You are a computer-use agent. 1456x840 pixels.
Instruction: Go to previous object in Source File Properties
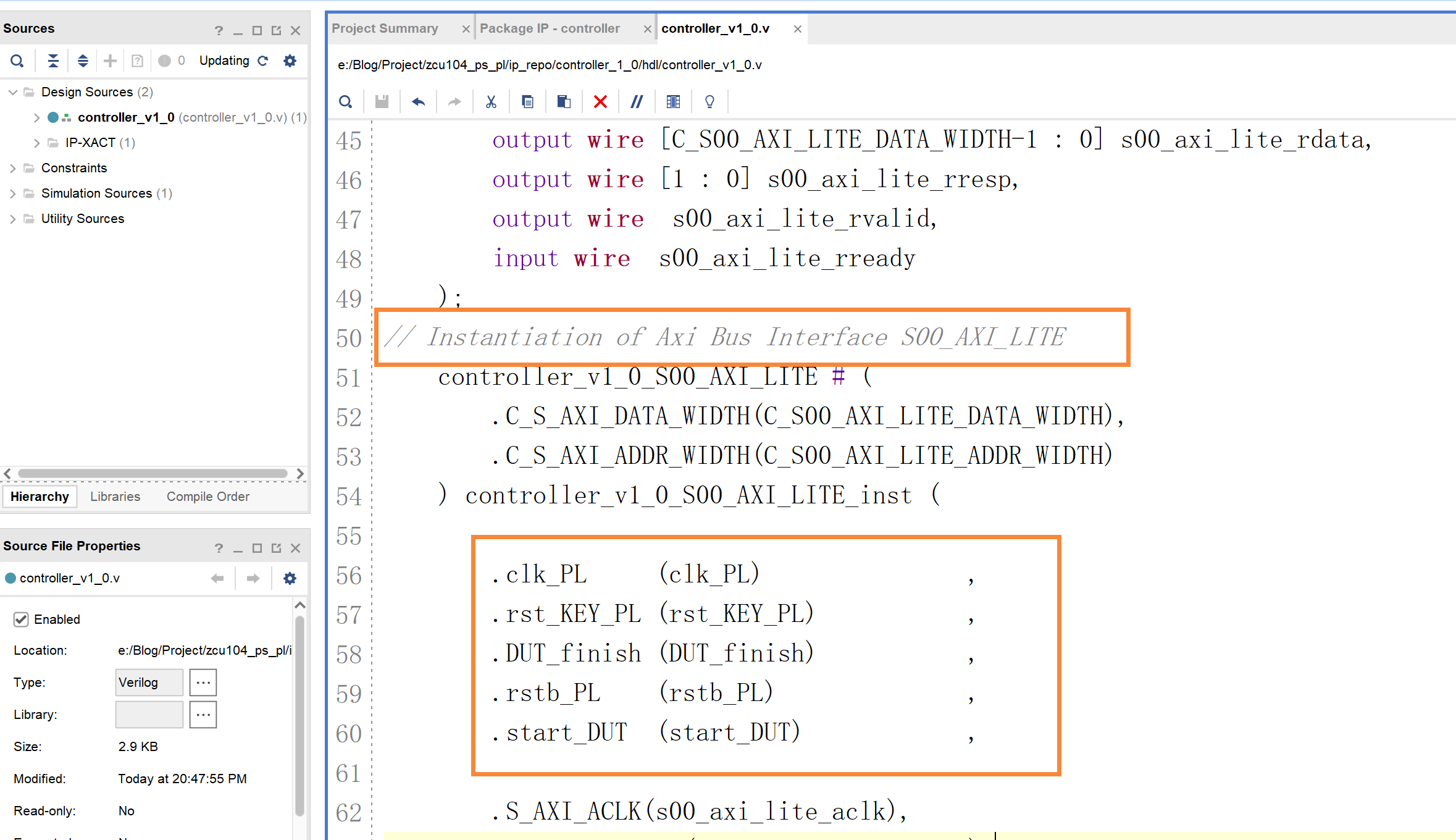tap(217, 578)
